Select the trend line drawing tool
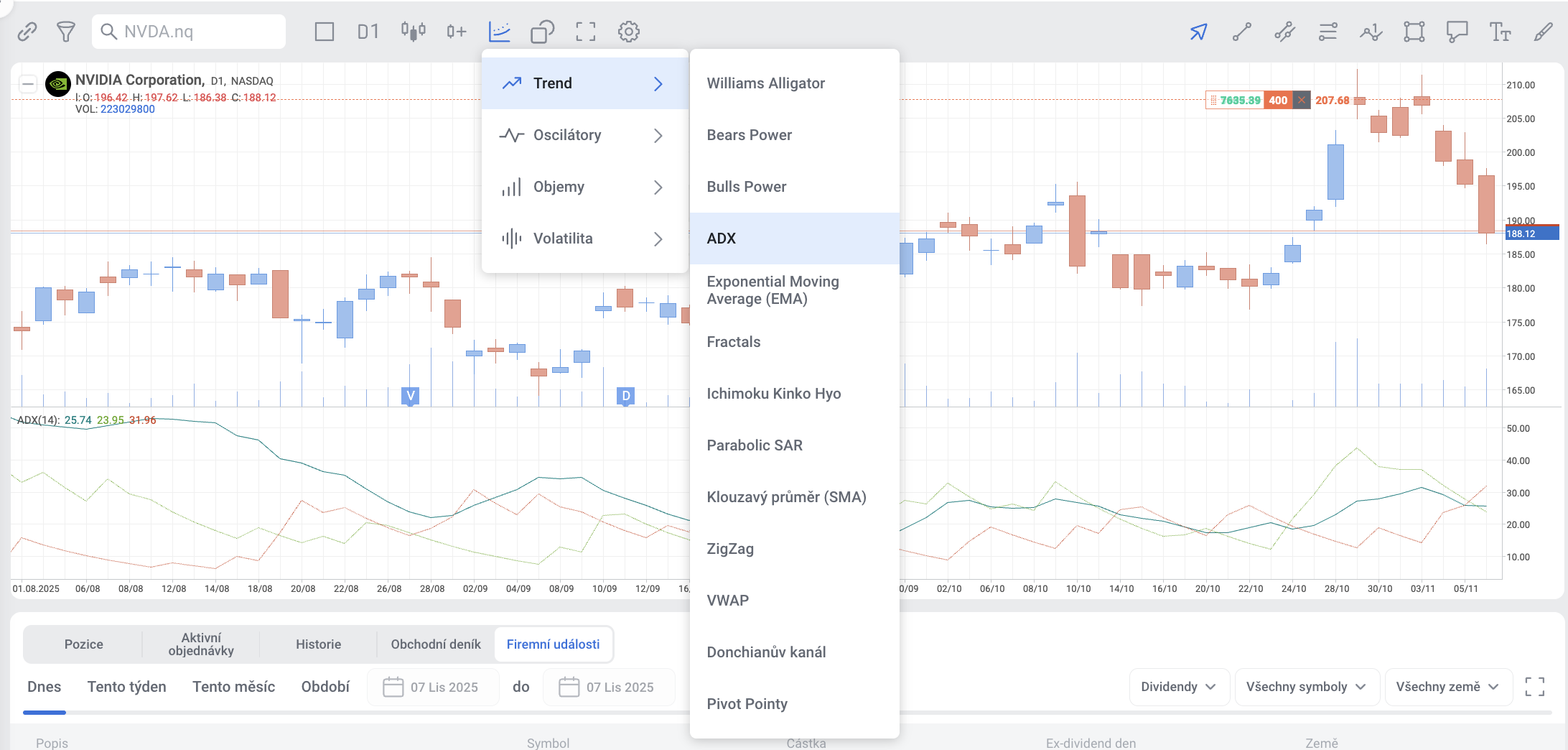The height and width of the screenshot is (750, 1568). click(x=1242, y=32)
